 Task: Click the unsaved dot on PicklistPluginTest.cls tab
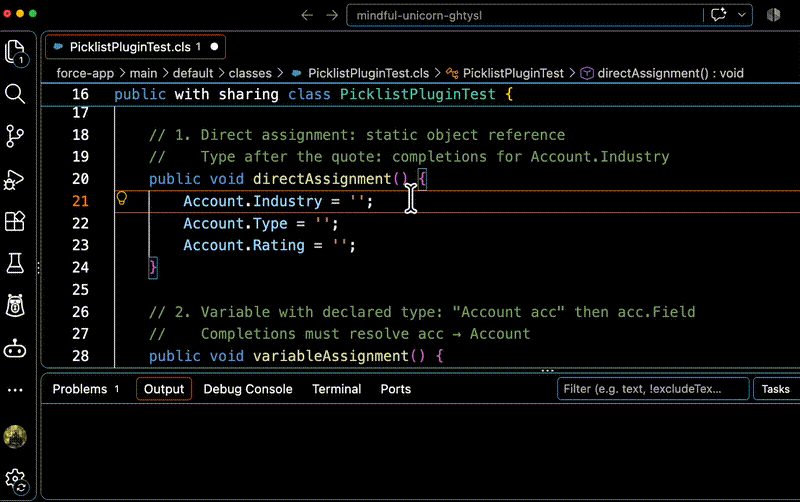214,47
